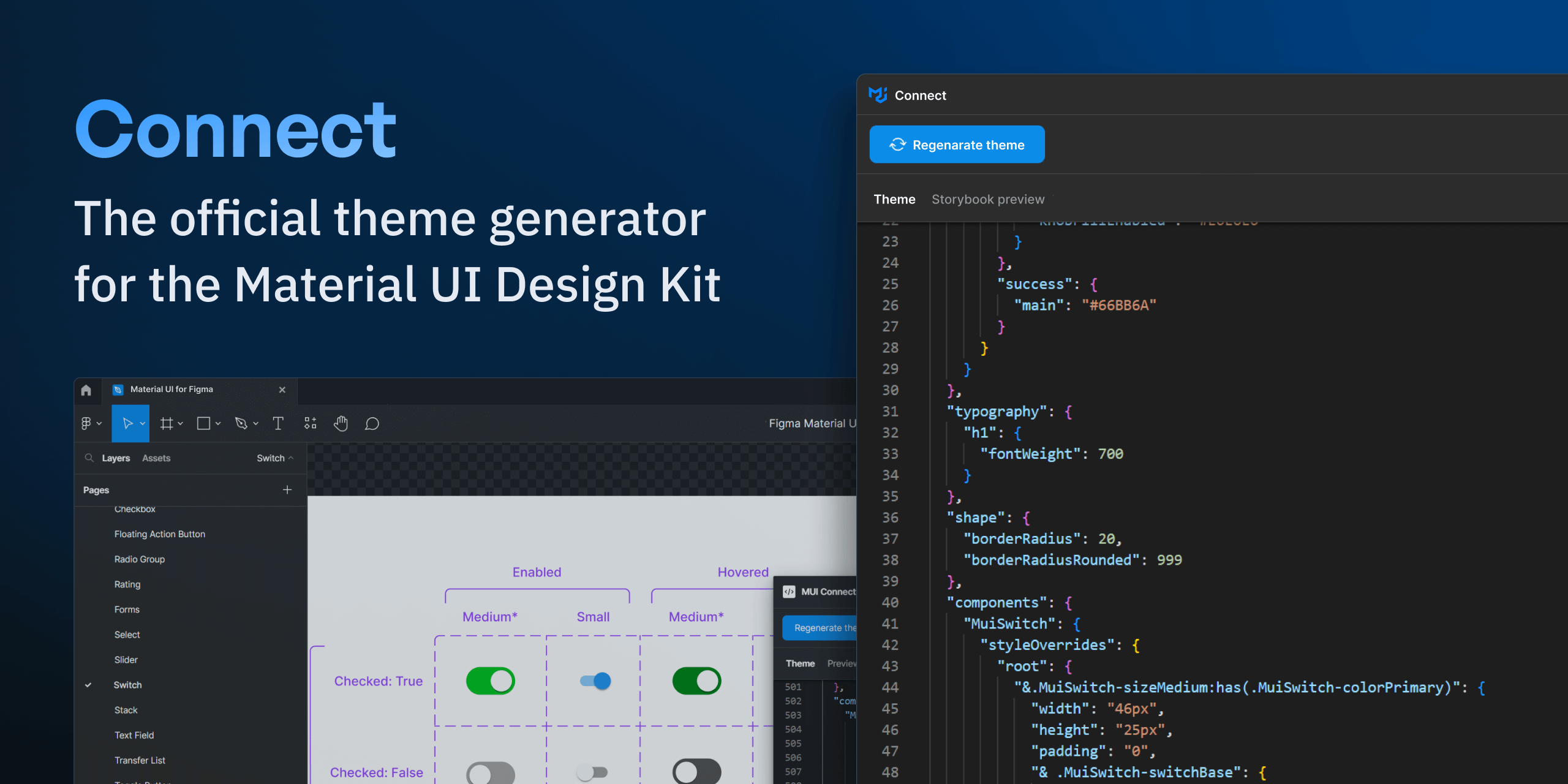The height and width of the screenshot is (784, 1568).
Task: Open the Assets tab in the left panel
Action: tap(156, 458)
